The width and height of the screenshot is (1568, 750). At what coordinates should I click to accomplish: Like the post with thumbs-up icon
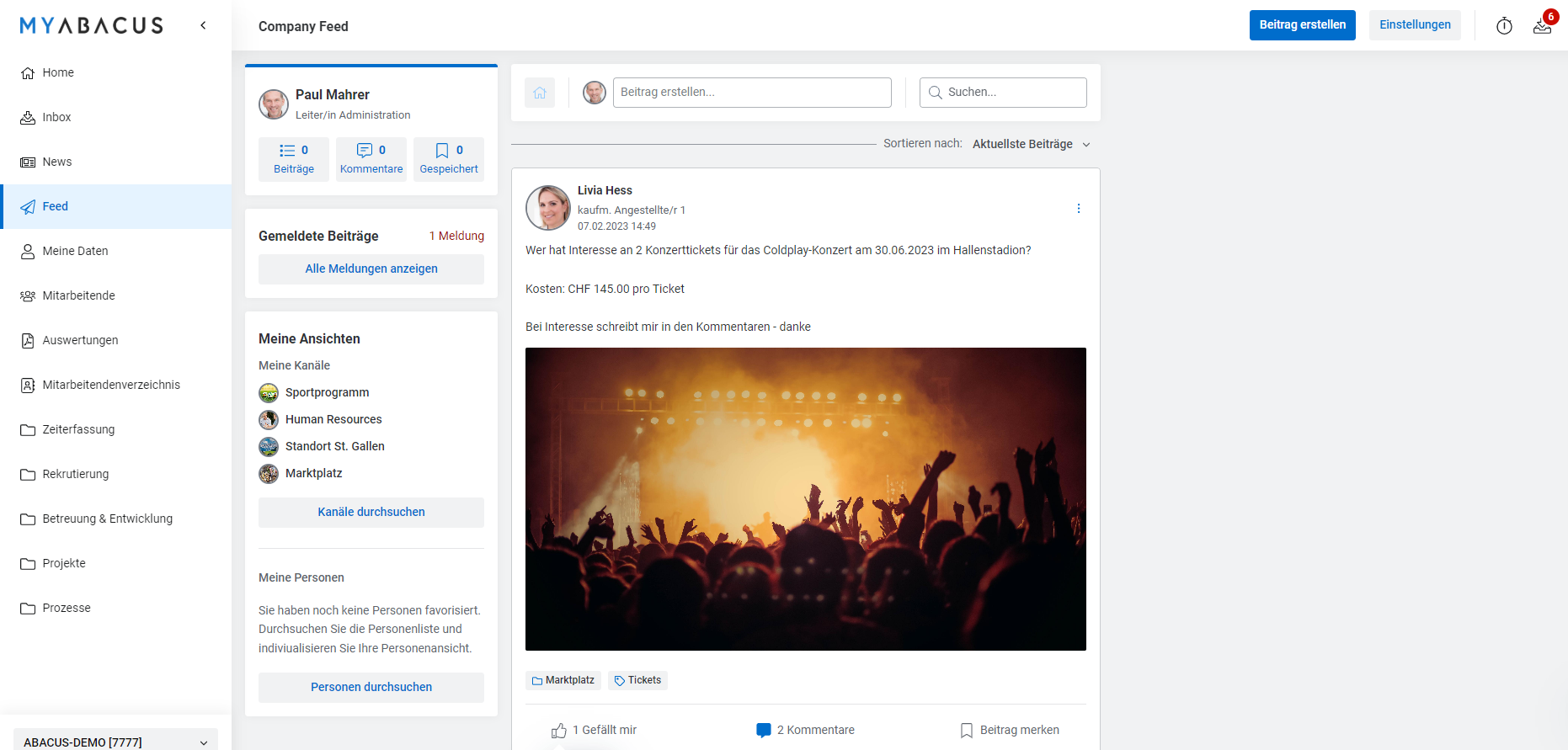(559, 730)
